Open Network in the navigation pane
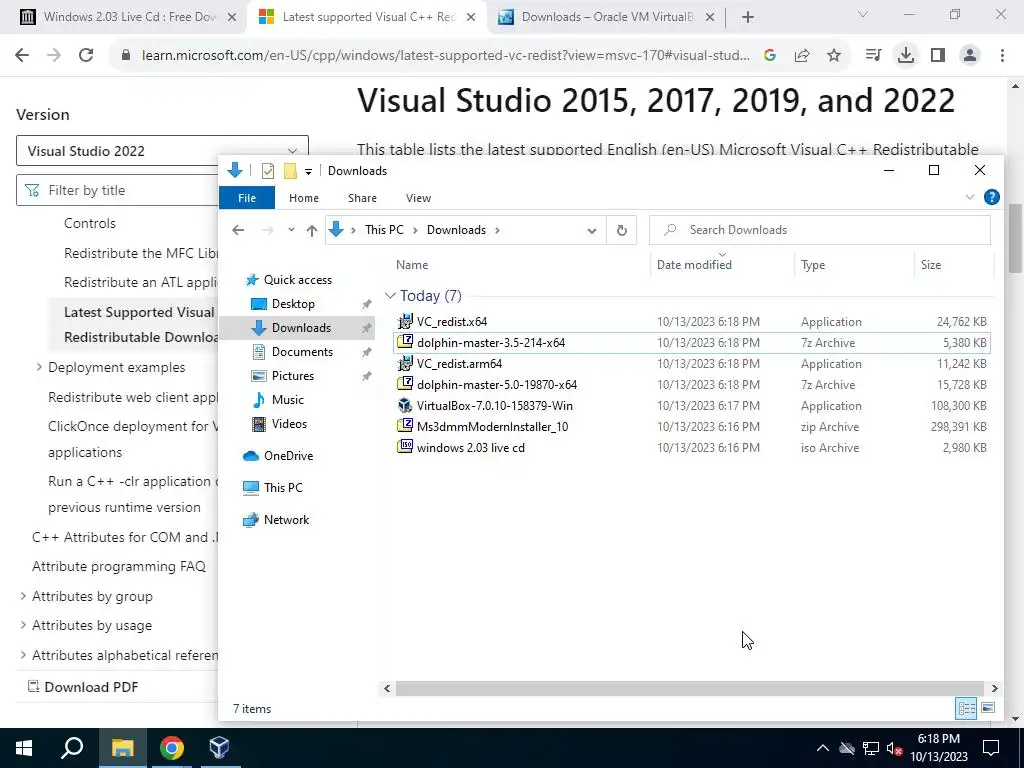Image resolution: width=1024 pixels, height=768 pixels. (286, 520)
